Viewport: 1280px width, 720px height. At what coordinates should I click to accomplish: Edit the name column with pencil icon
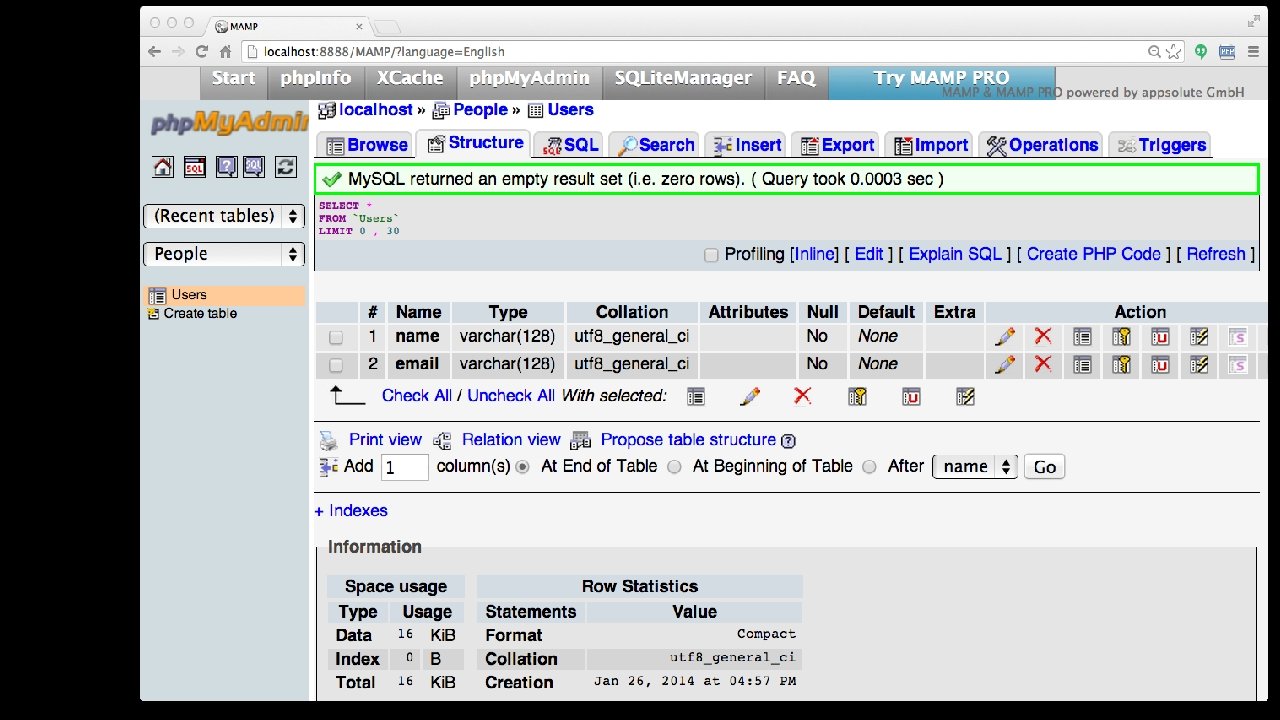(x=1005, y=337)
